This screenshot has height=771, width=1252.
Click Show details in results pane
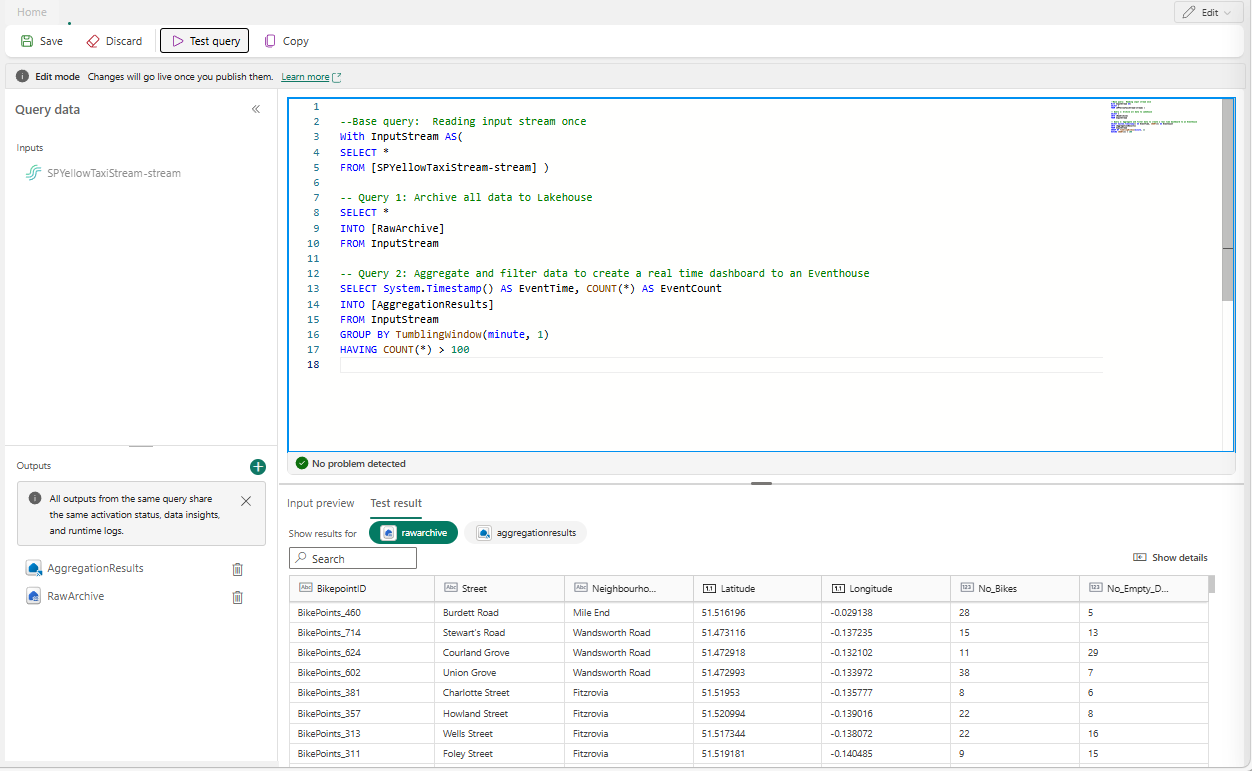pyautogui.click(x=1170, y=558)
